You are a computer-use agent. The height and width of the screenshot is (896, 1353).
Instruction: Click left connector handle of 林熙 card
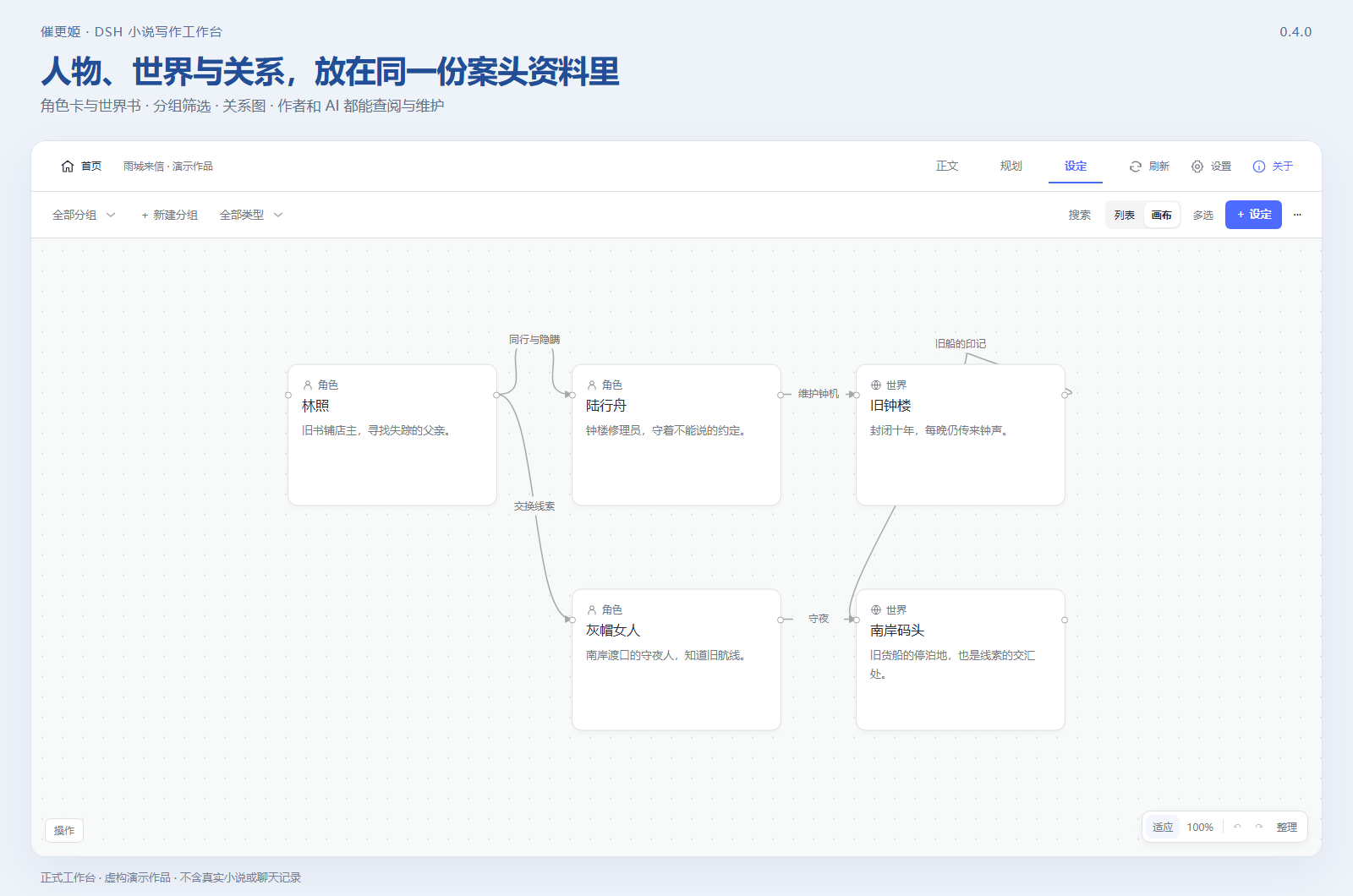(x=288, y=395)
